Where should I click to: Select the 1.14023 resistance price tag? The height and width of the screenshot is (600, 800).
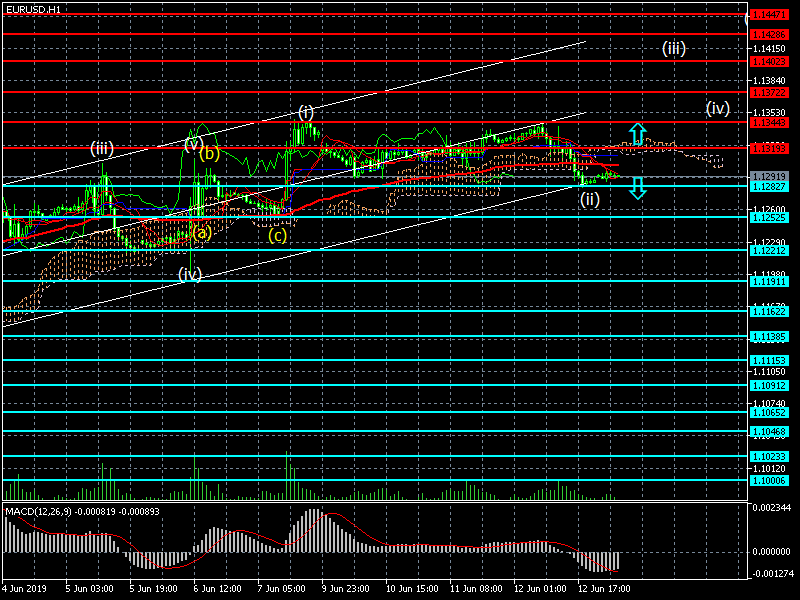(x=769, y=61)
